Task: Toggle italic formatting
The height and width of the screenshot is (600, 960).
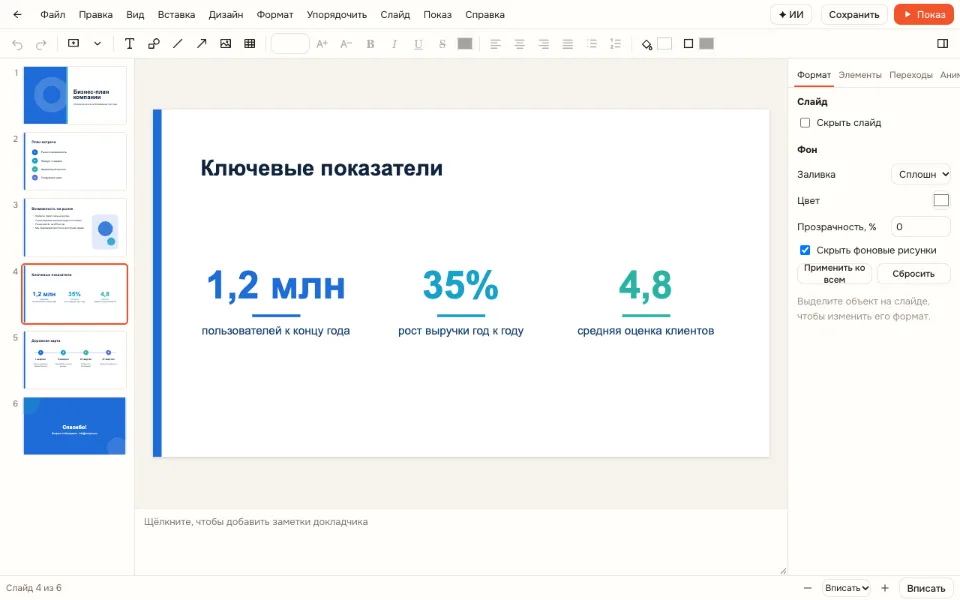Action: (x=394, y=44)
